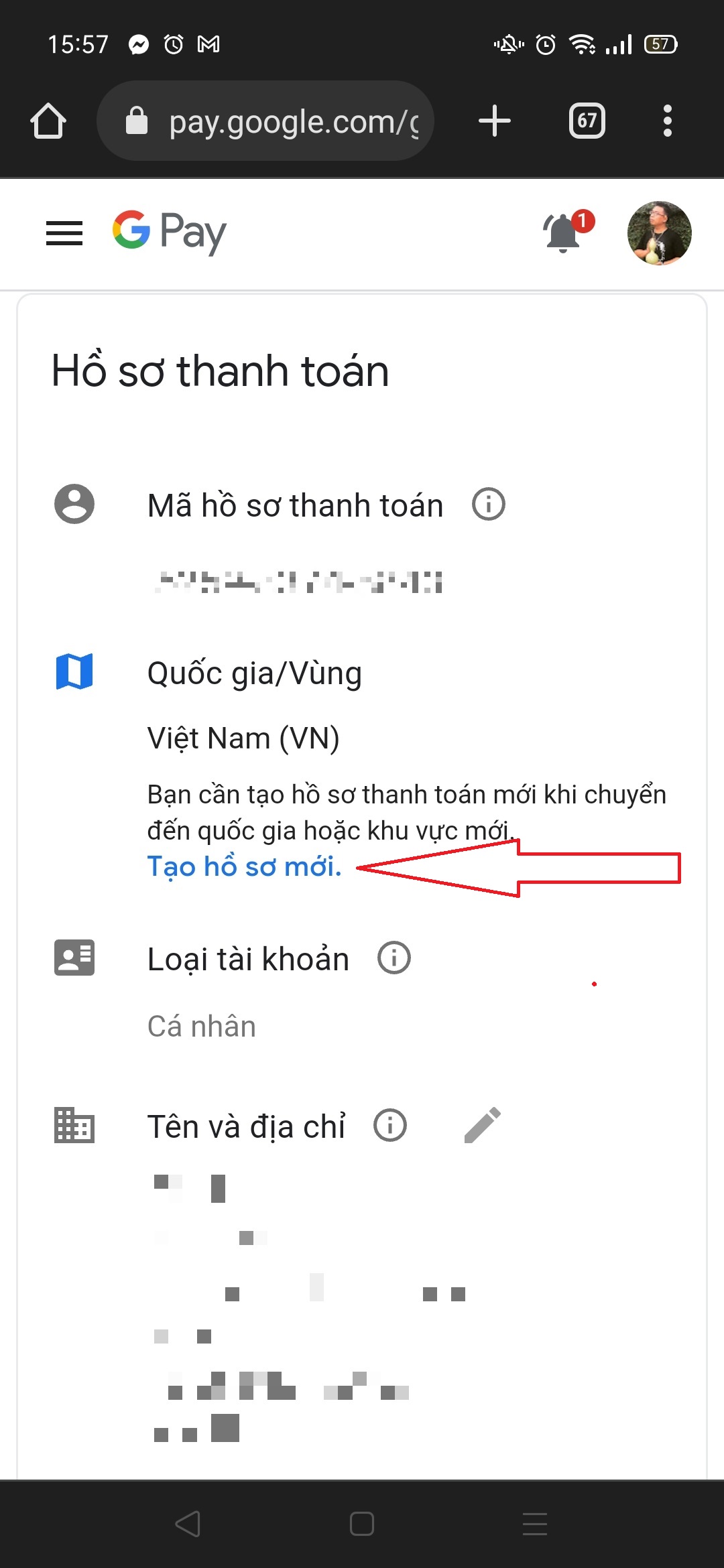Viewport: 724px width, 1568px height.
Task: Tap the blurred payment profile ID
Action: click(x=298, y=582)
